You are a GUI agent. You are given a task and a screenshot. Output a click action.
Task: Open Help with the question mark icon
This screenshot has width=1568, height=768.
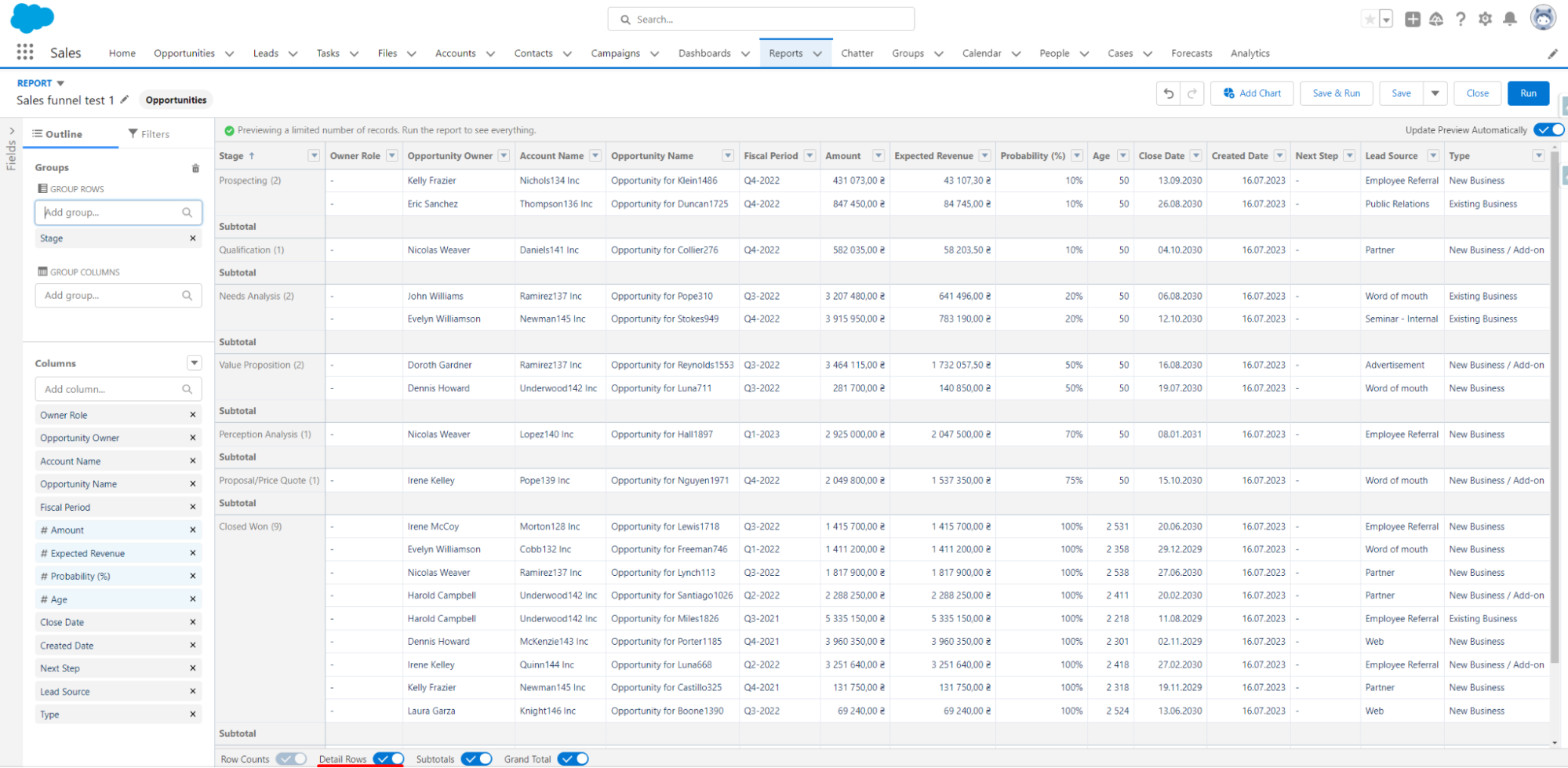pyautogui.click(x=1461, y=19)
